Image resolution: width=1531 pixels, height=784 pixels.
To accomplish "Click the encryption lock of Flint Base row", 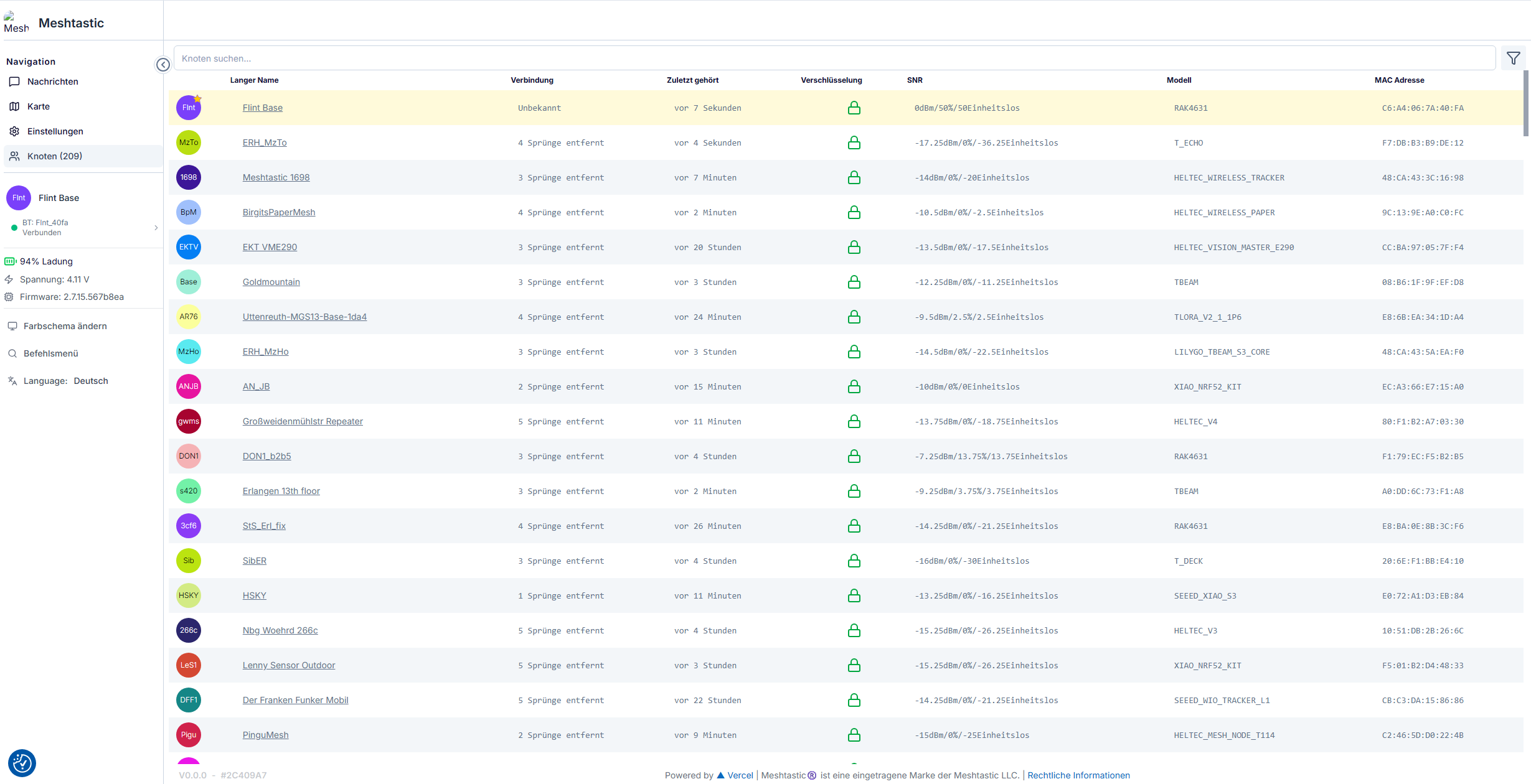I will 854,108.
